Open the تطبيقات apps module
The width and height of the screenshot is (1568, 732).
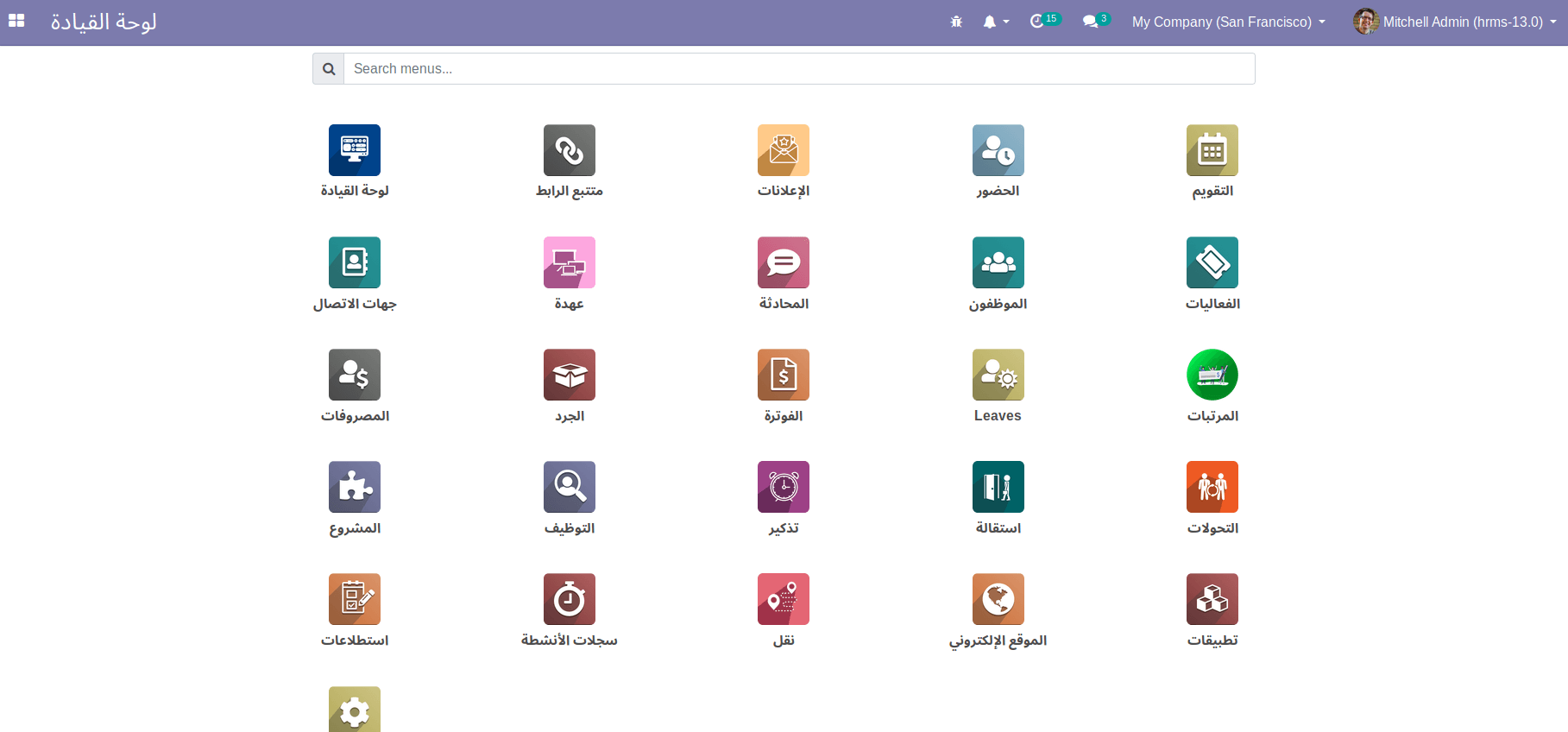1212,599
